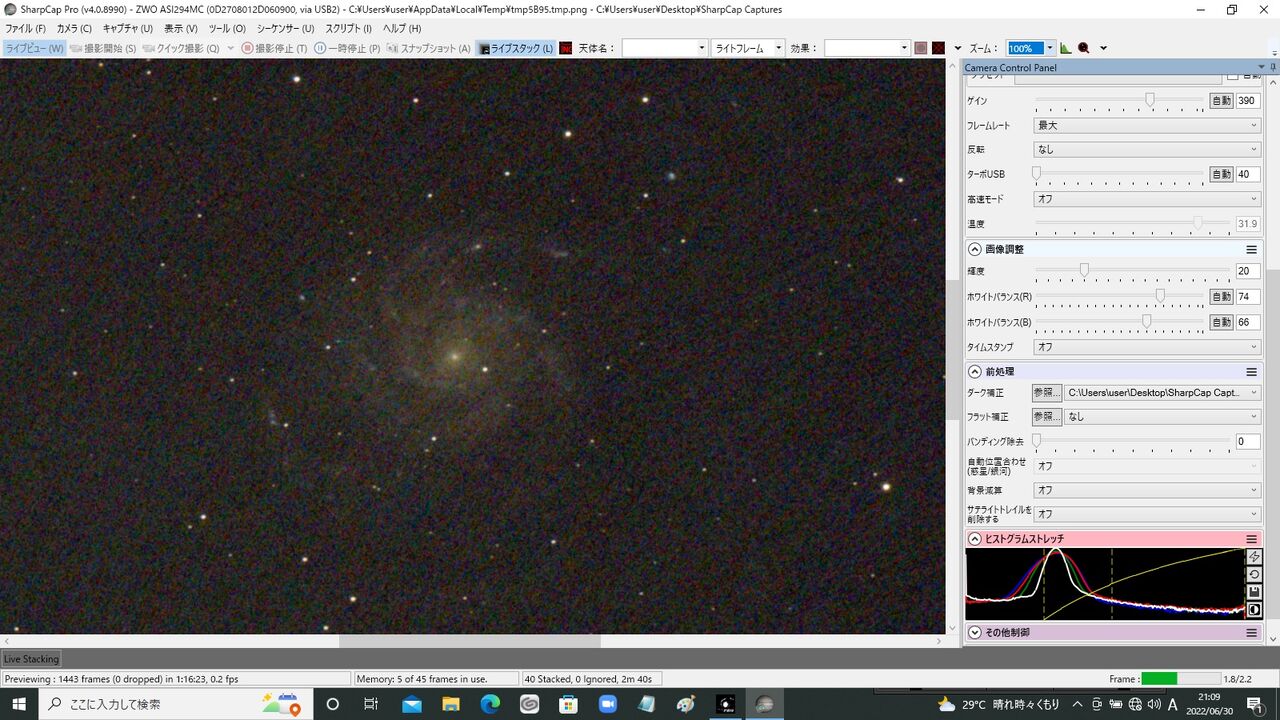The width and height of the screenshot is (1280, 720).
Task: Click スナップショット (A) in the toolbar
Action: point(428,48)
